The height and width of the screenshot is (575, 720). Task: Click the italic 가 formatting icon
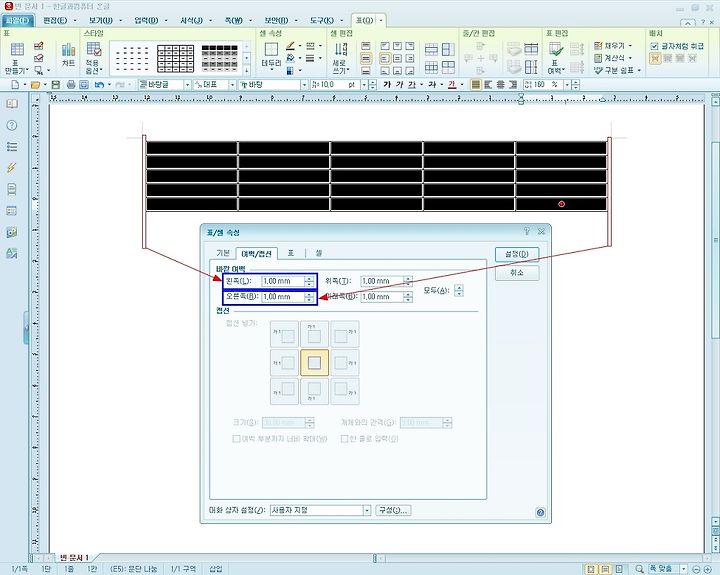[399, 85]
